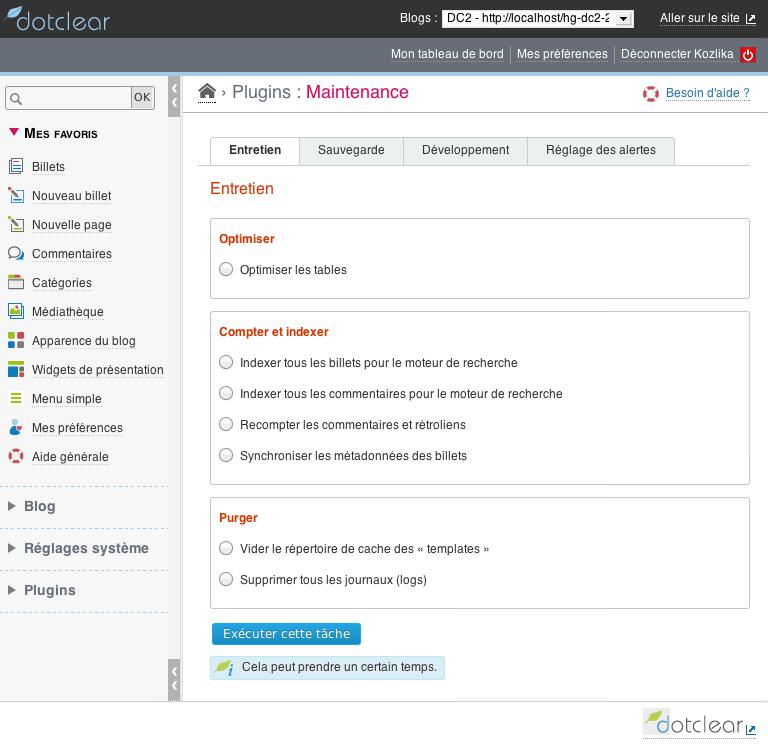Open the Besoin d'aide link
Image resolution: width=768 pixels, height=747 pixels.
[707, 93]
